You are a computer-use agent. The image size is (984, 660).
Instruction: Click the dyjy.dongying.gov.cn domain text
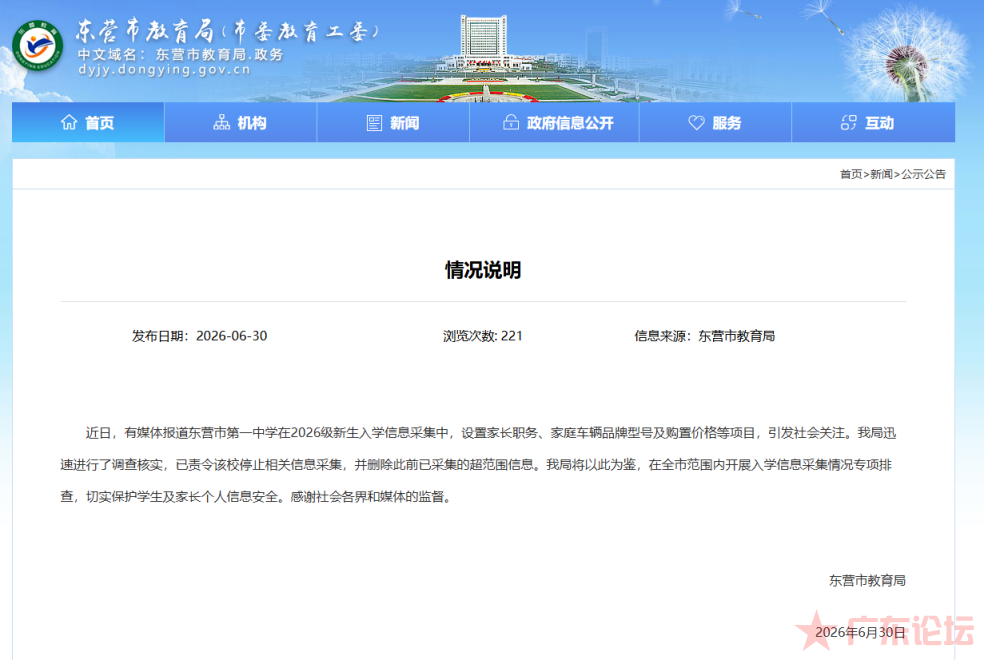click(x=164, y=70)
